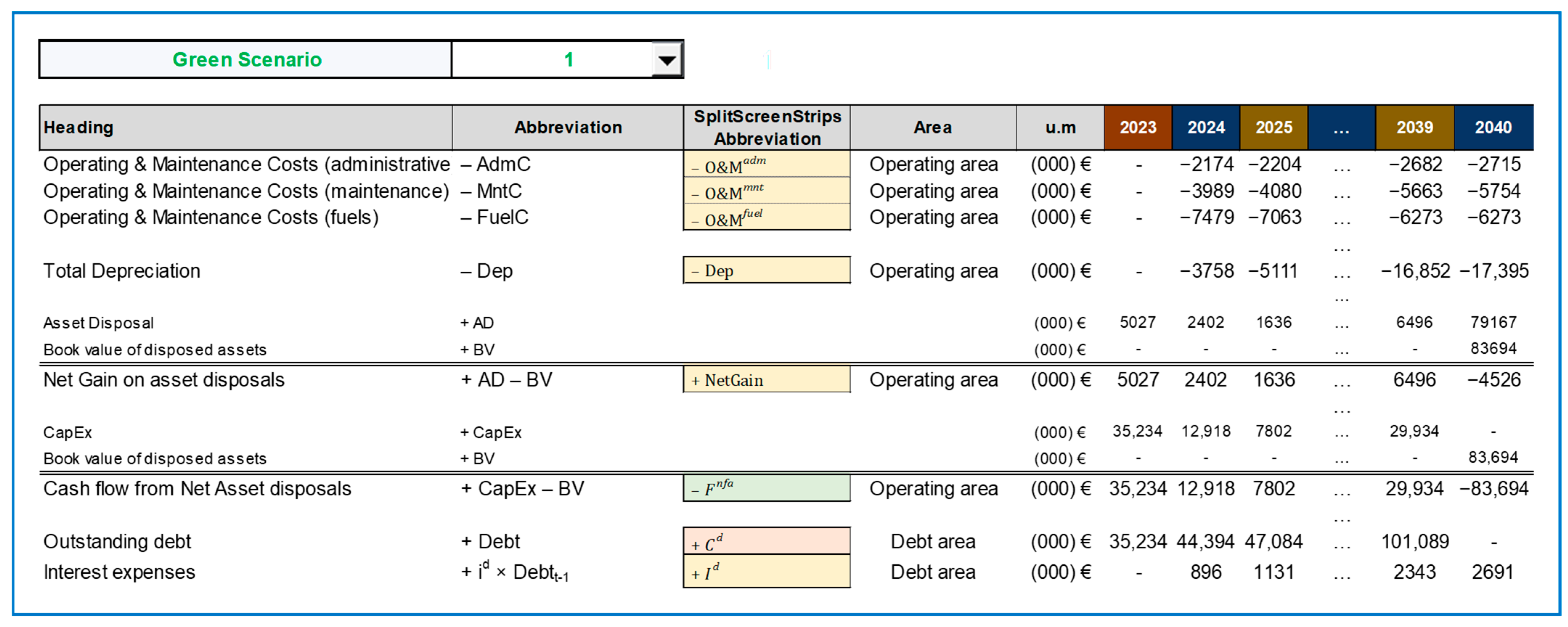
Task: Click the pink C d debt cell
Action: [x=767, y=541]
